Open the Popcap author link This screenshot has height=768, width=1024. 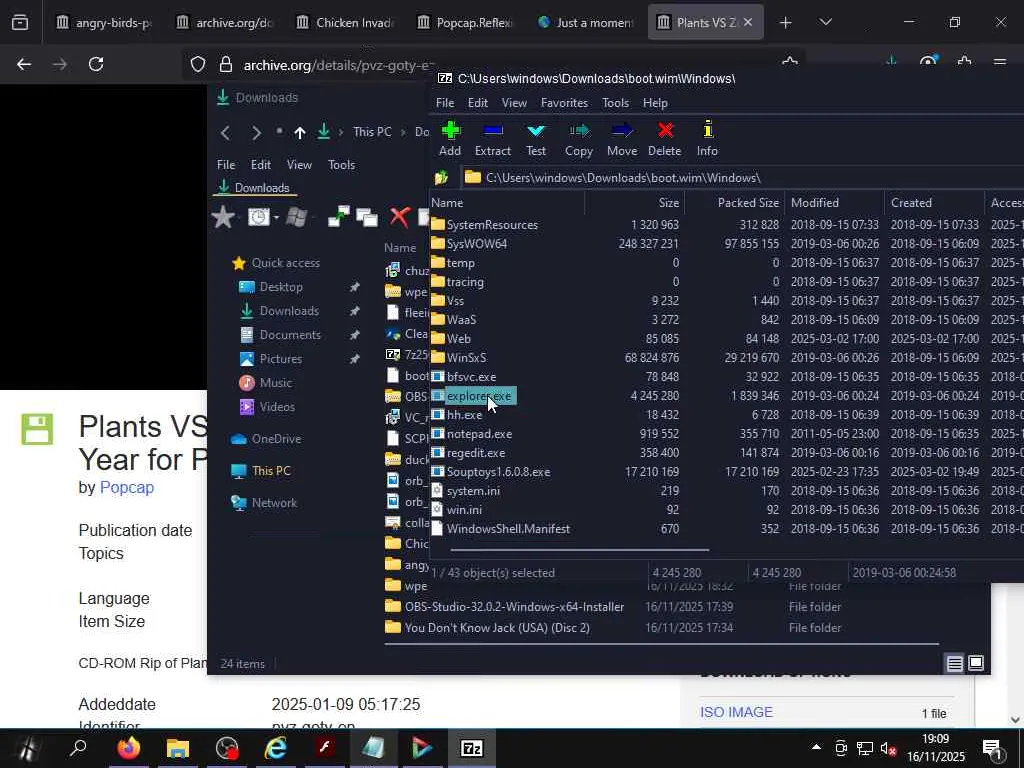[127, 488]
